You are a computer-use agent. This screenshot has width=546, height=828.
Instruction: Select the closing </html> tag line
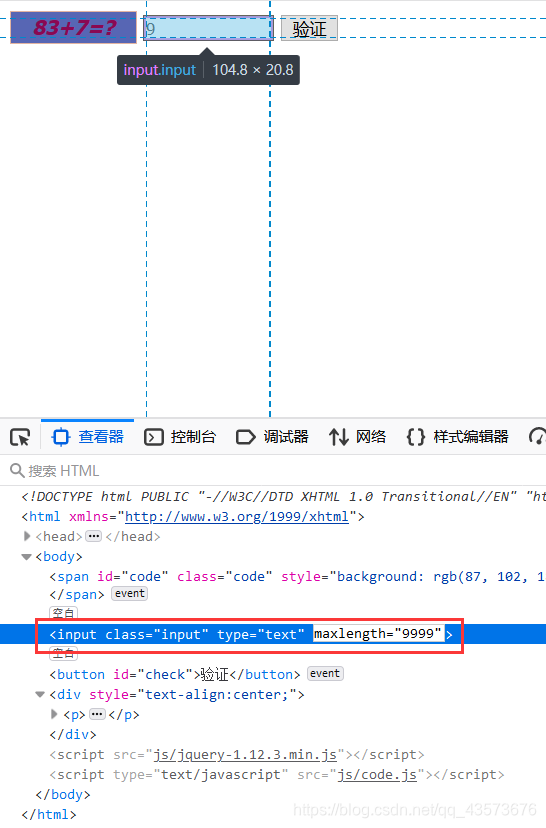click(49, 815)
